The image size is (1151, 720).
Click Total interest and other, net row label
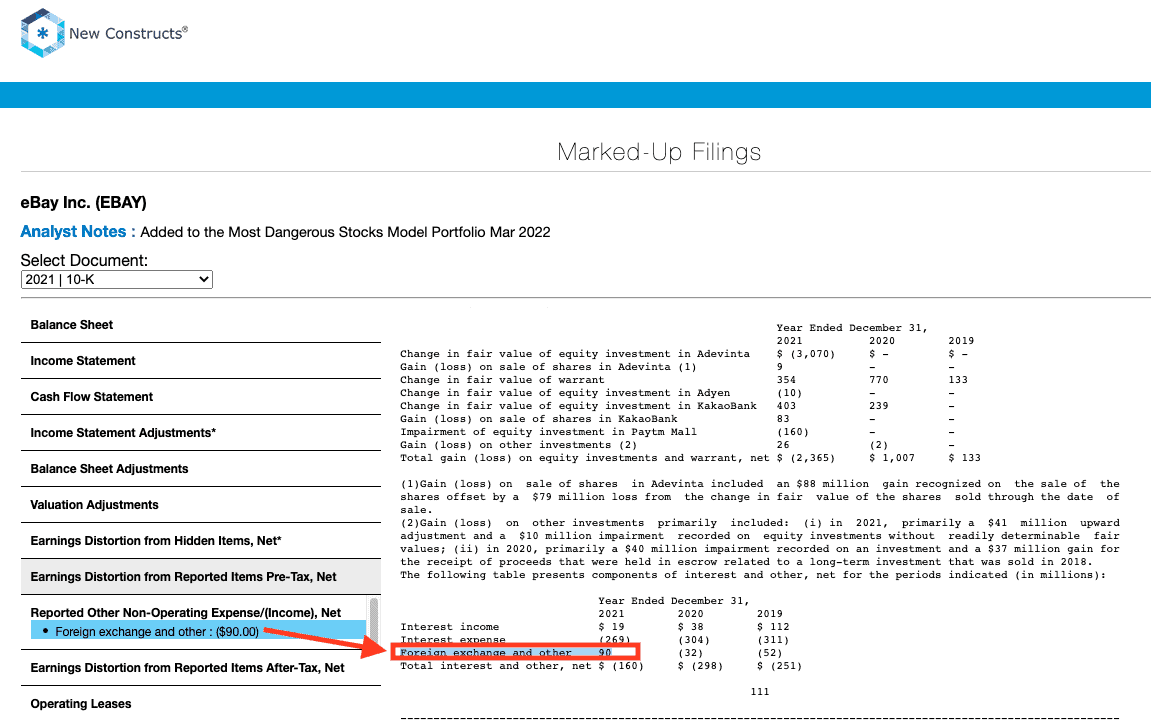tap(495, 666)
